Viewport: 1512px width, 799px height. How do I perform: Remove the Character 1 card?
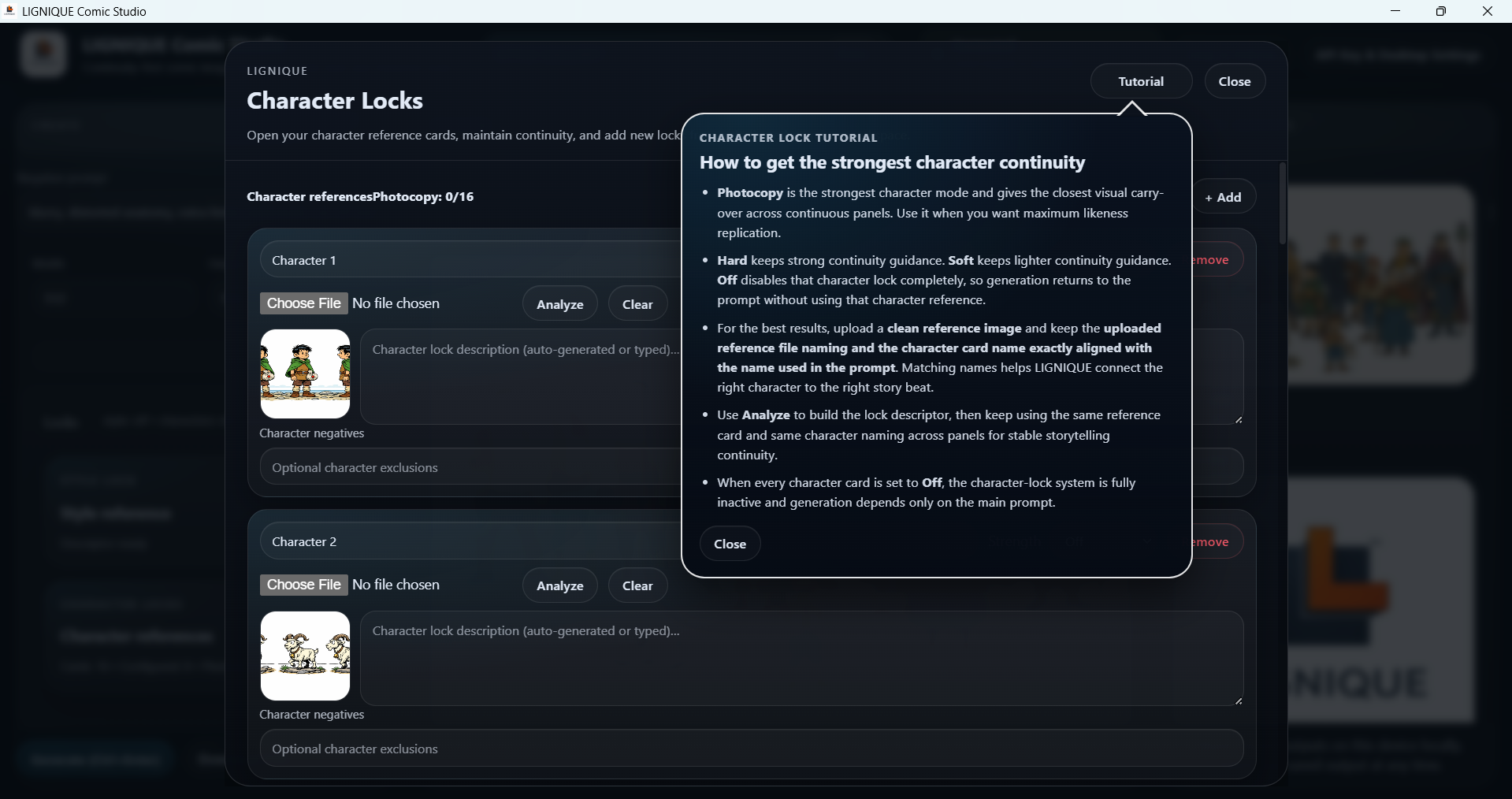point(1217,260)
